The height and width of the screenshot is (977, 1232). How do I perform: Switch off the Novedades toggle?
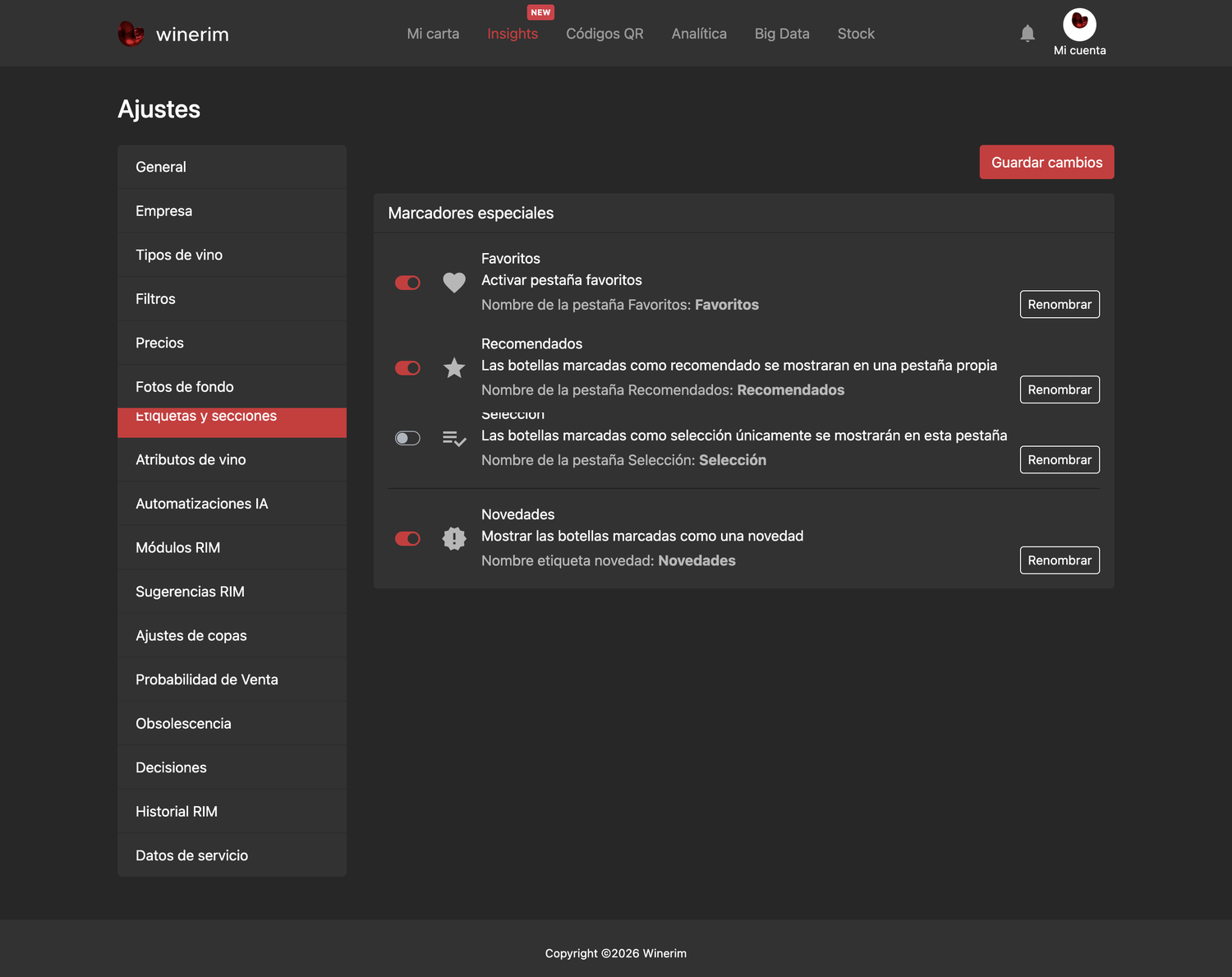point(407,538)
